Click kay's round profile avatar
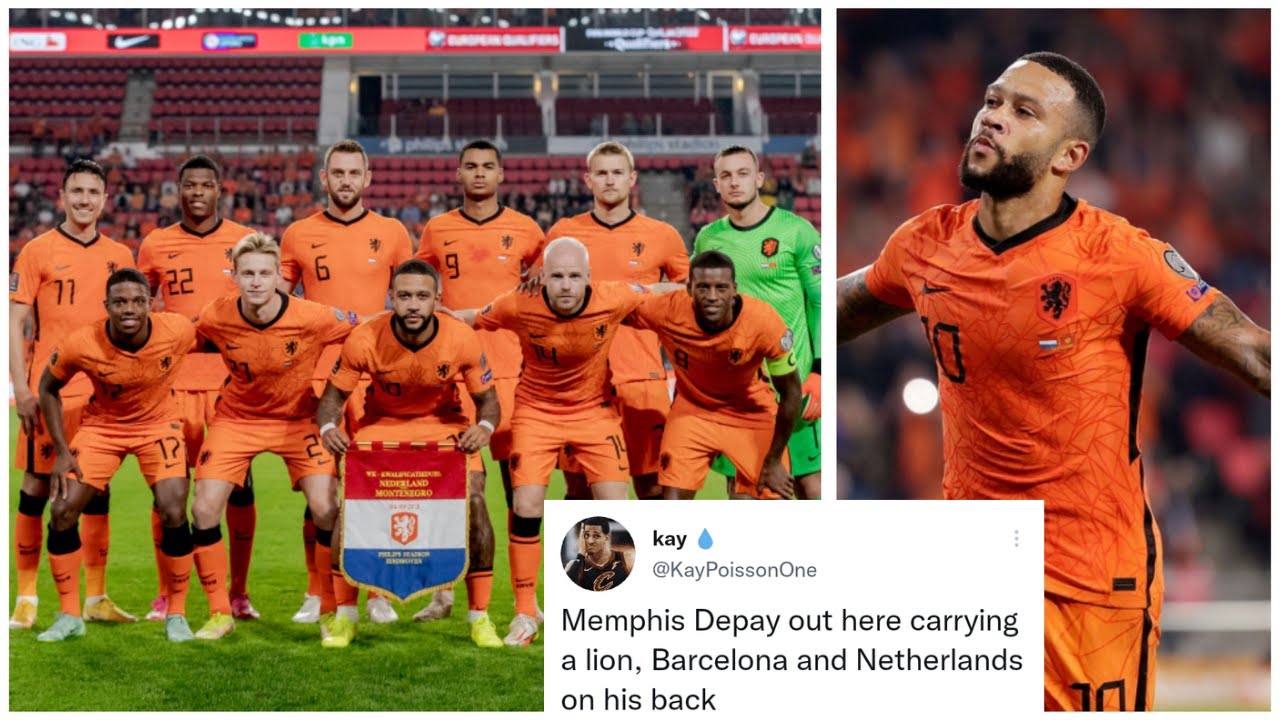This screenshot has width=1280, height=720. (x=598, y=554)
